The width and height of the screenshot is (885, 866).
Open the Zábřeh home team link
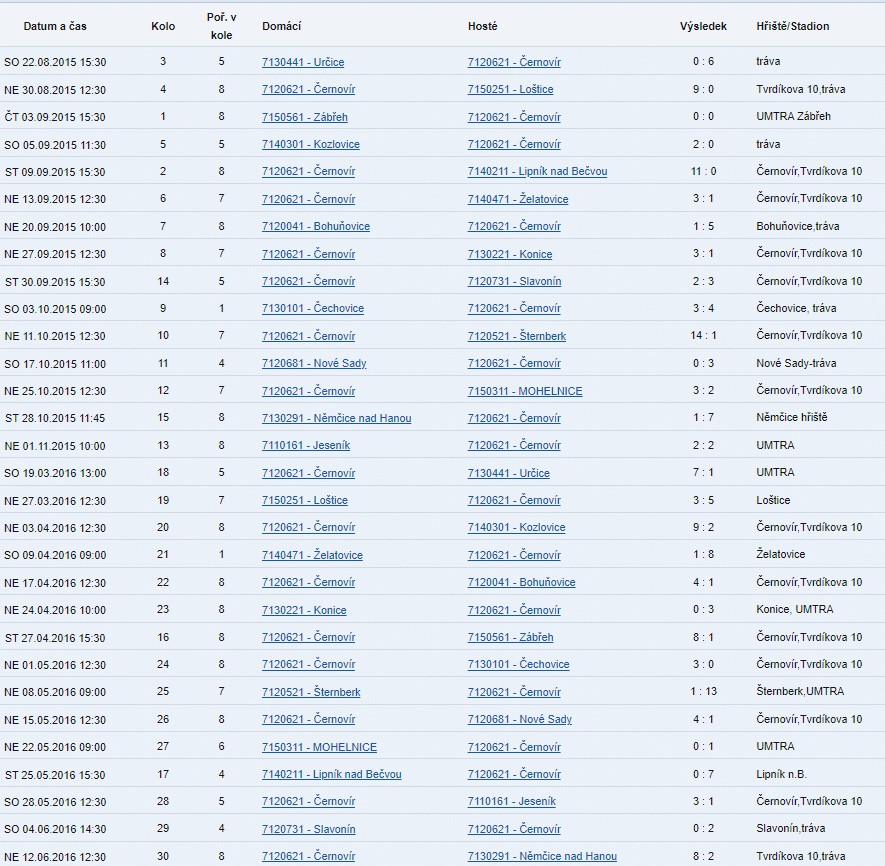[x=305, y=117]
